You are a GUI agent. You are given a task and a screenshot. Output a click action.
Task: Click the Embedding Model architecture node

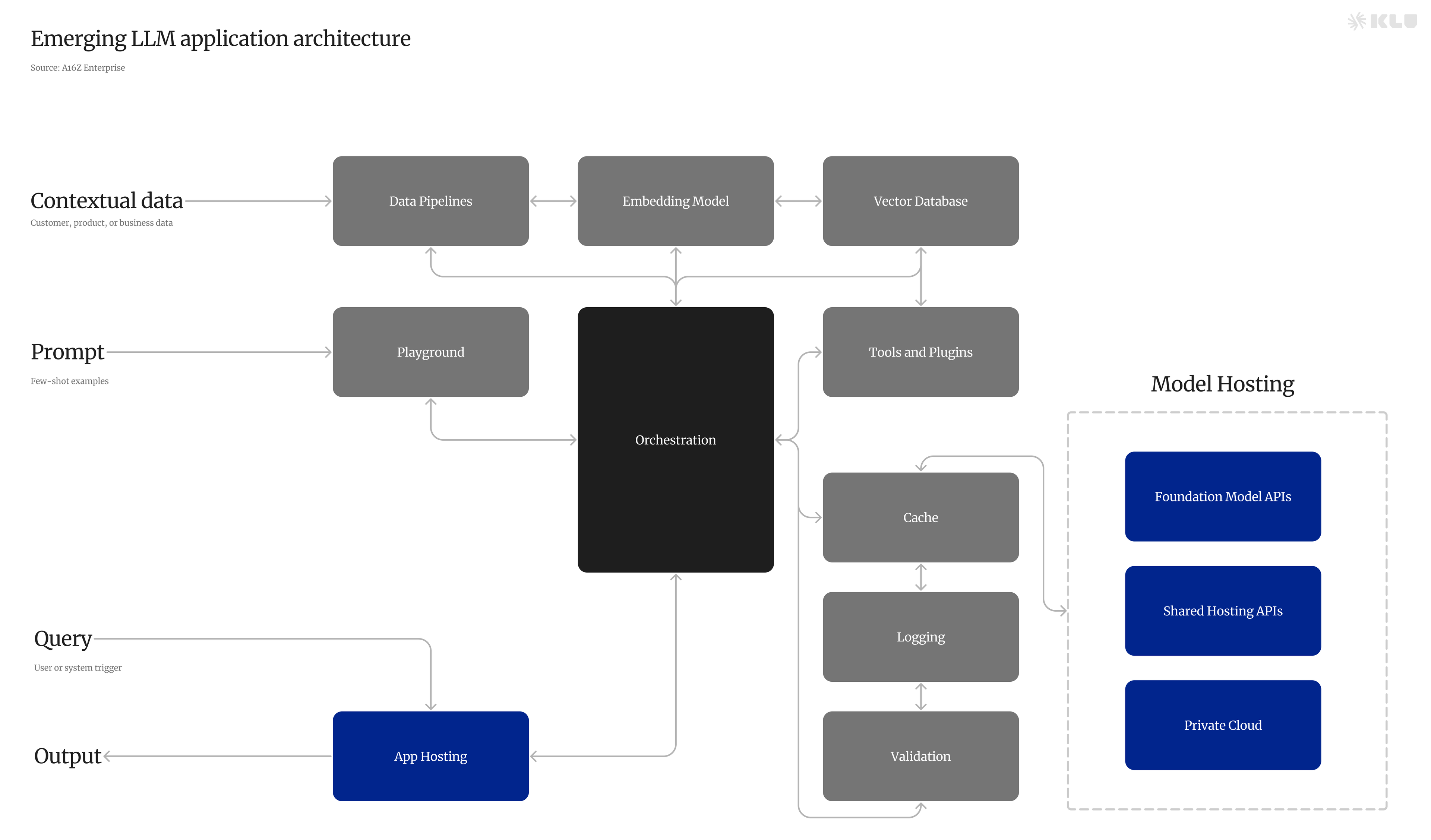(x=676, y=201)
